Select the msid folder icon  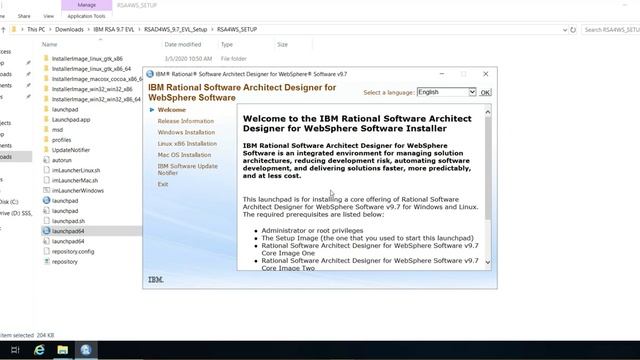point(46,129)
